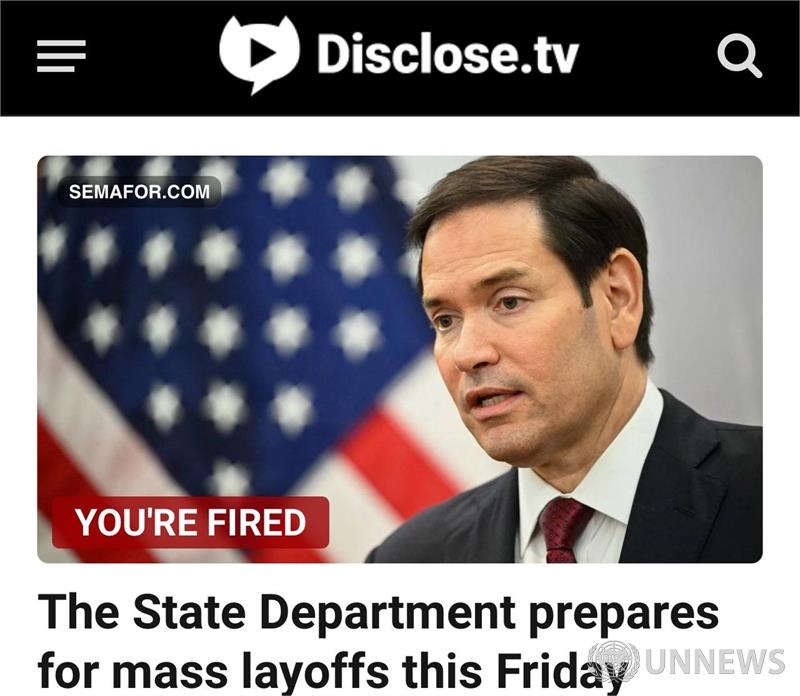
Task: Click the UN emblem in watermark
Action: pos(613,662)
